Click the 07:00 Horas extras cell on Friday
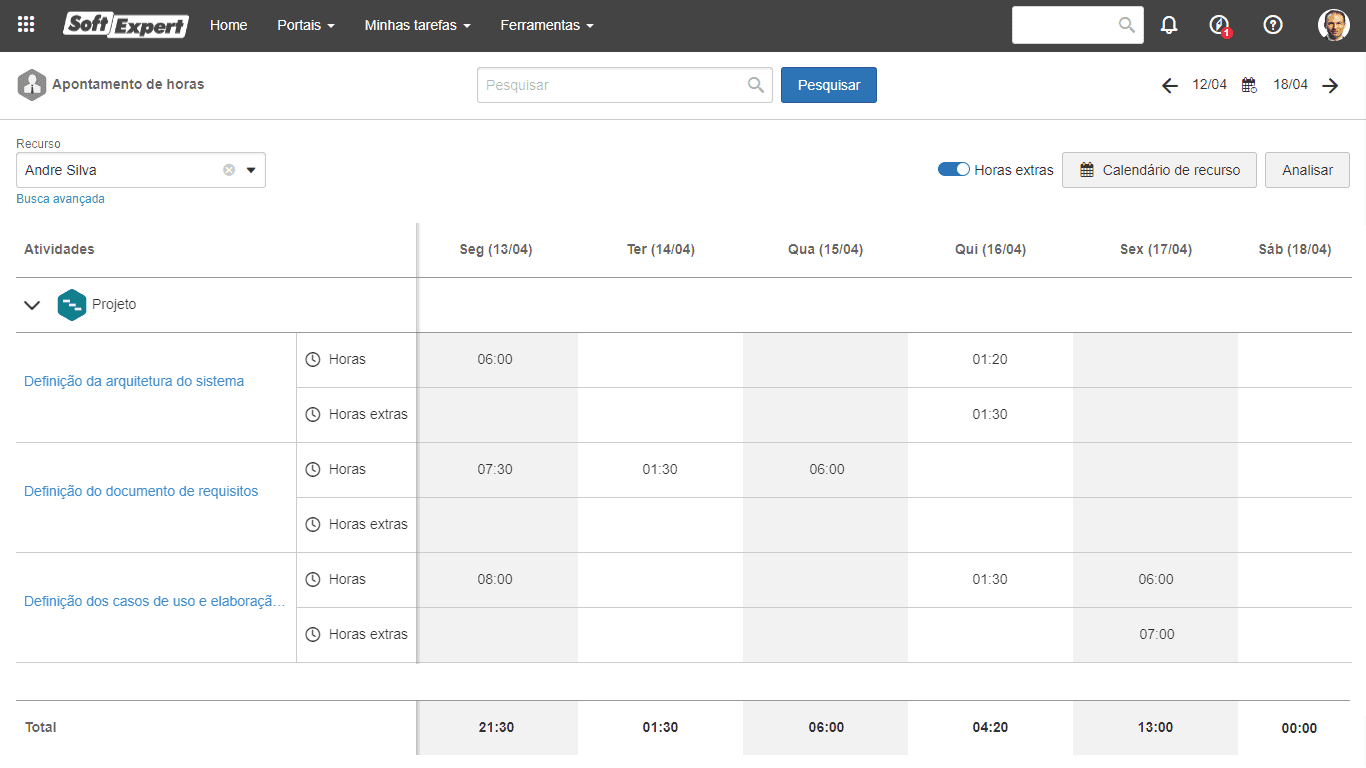This screenshot has width=1366, height=768. pos(1156,634)
